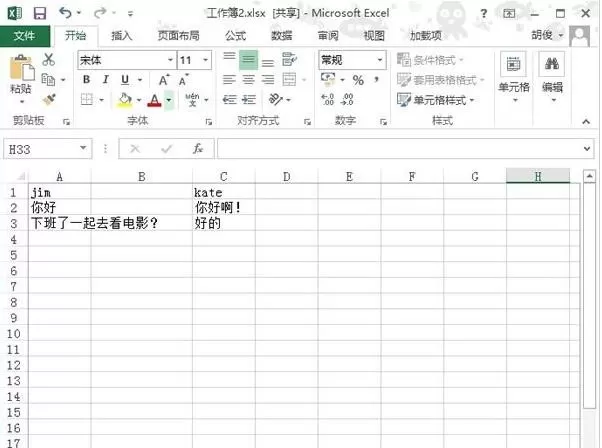Viewport: 602px width, 448px height.
Task: Apply red font color A
Action: tap(154, 100)
